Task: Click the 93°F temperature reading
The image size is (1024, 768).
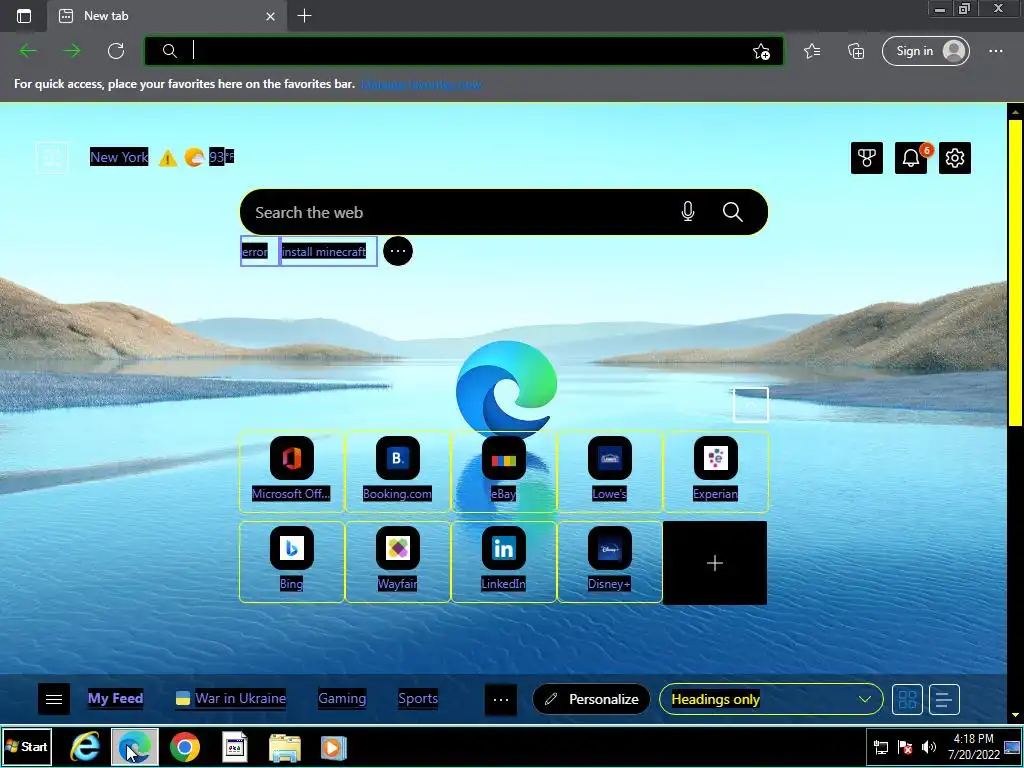Action: (x=221, y=157)
